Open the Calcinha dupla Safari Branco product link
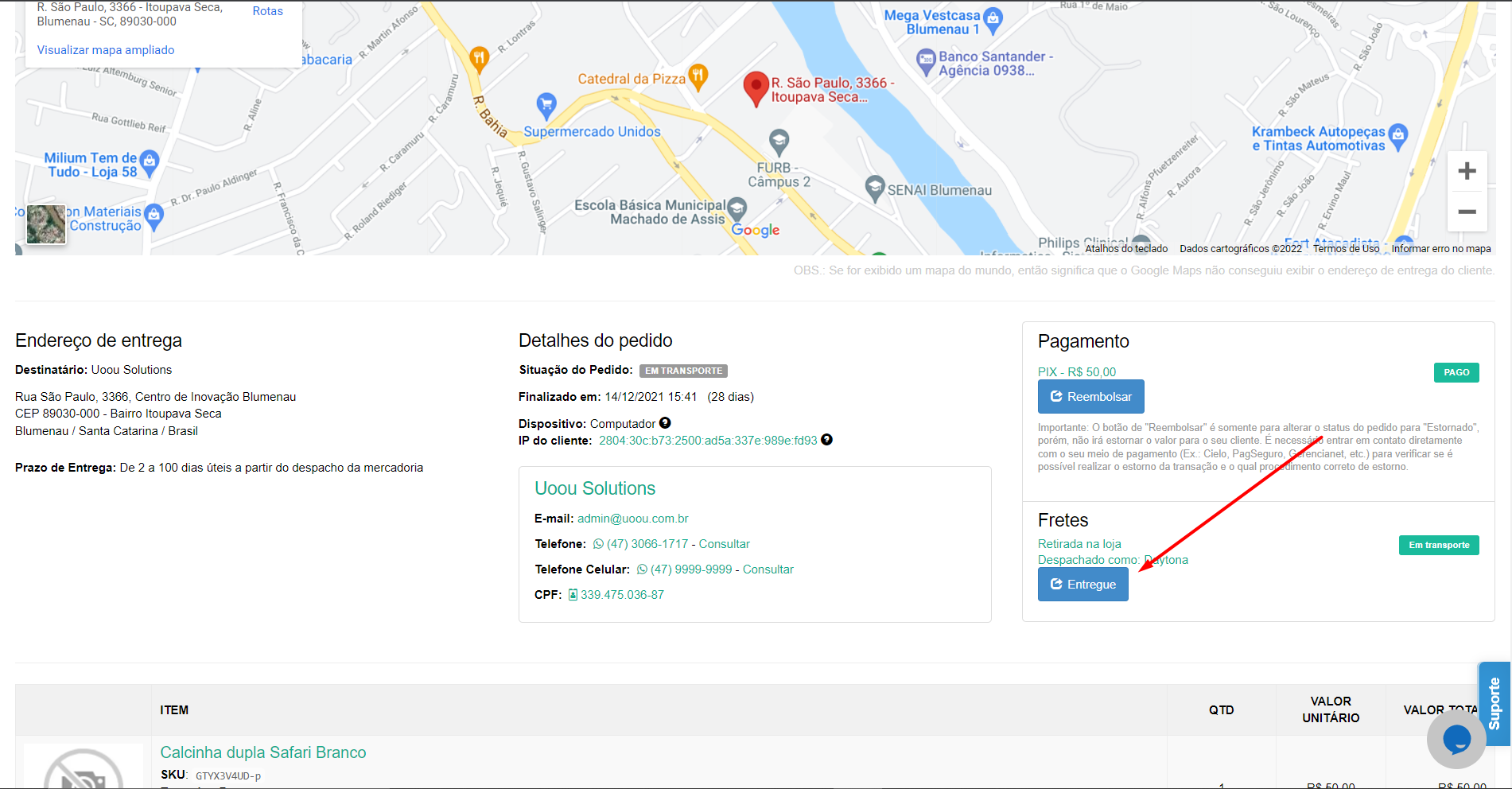This screenshot has width=1512, height=789. click(263, 752)
